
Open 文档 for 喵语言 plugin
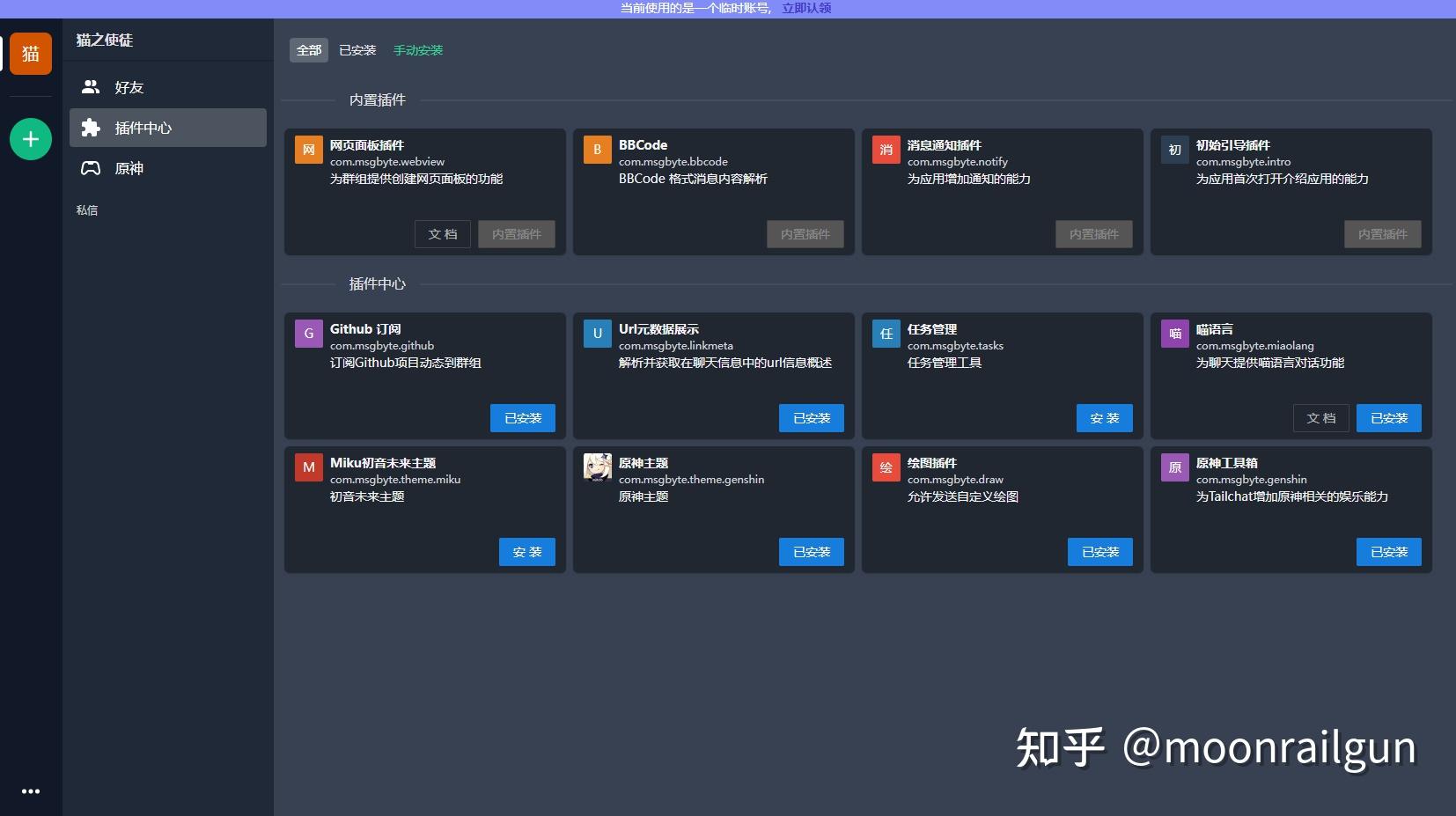pos(1321,418)
